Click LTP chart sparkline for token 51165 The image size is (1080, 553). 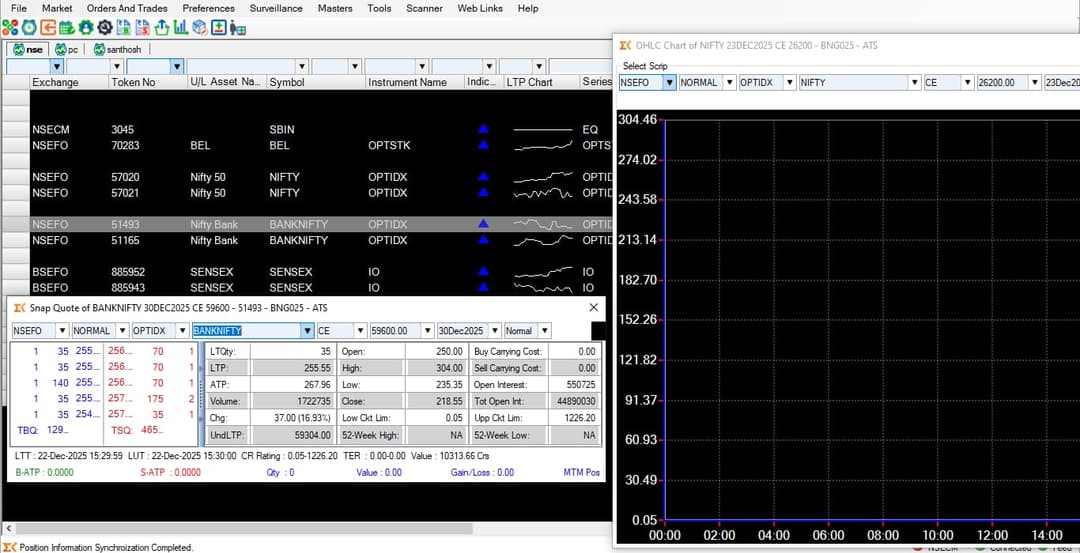(x=543, y=240)
